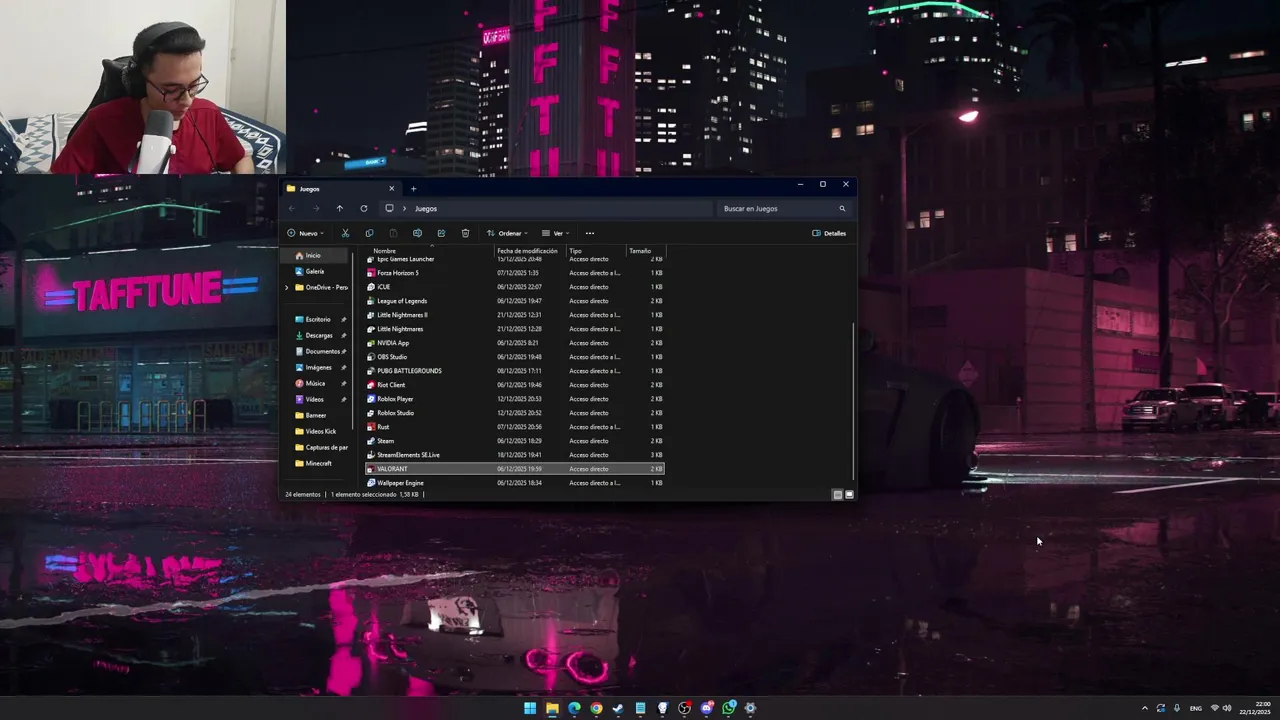Click the search magnifier icon in Explorer
Screen dimensions: 1280x720
point(842,208)
